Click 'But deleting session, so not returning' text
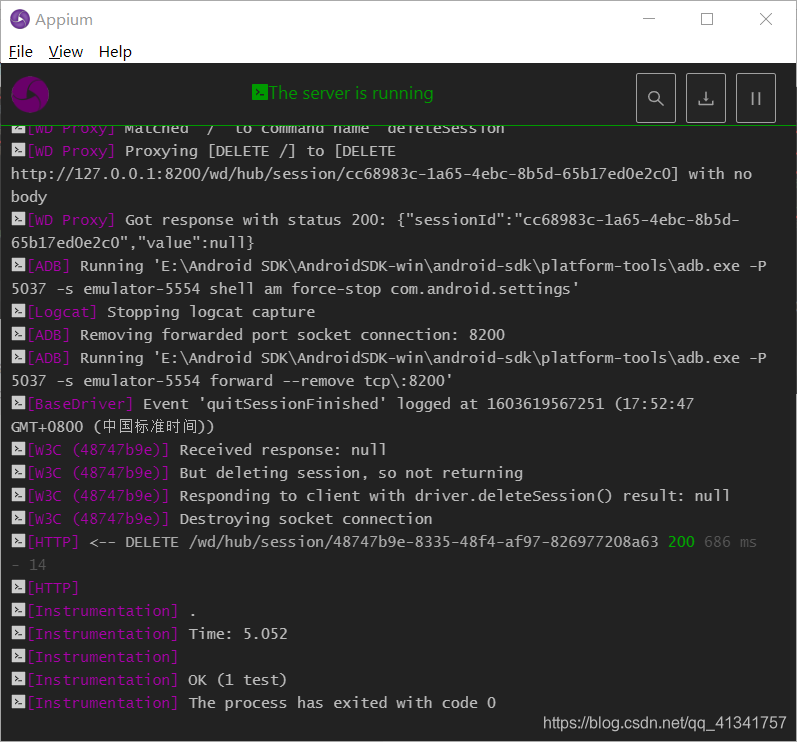Screen dimensions: 797x742 tap(351, 473)
